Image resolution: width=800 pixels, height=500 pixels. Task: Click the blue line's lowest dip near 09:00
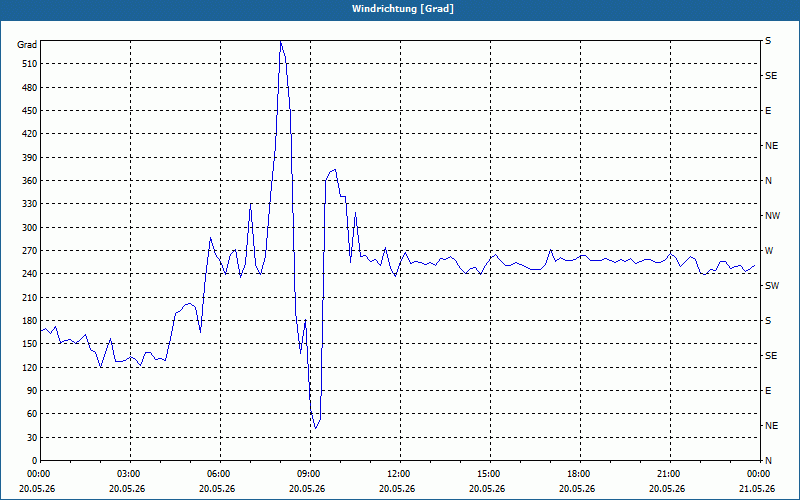point(315,428)
